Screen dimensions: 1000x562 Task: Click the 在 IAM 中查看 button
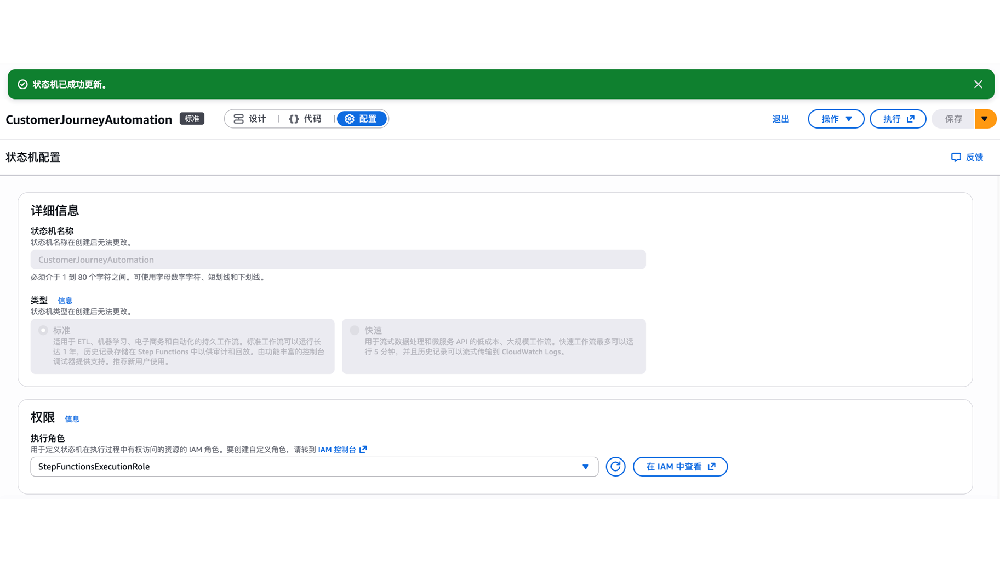click(680, 467)
